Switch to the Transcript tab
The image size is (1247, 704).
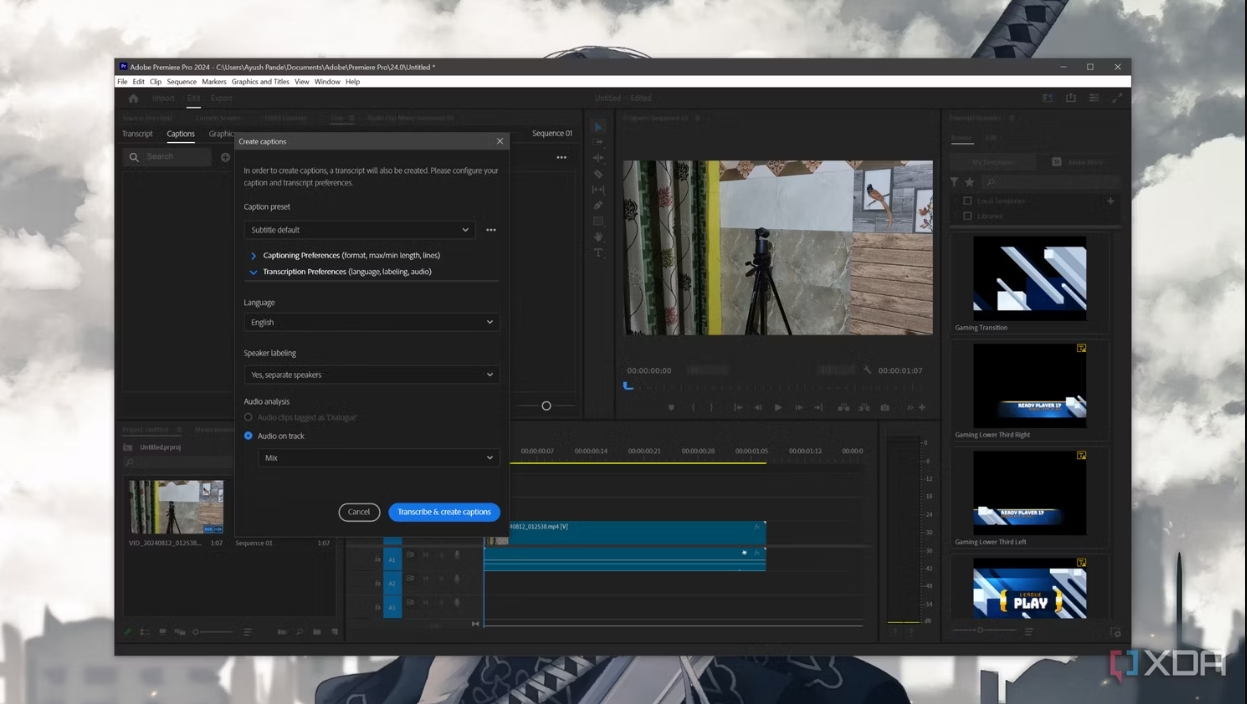tap(137, 134)
